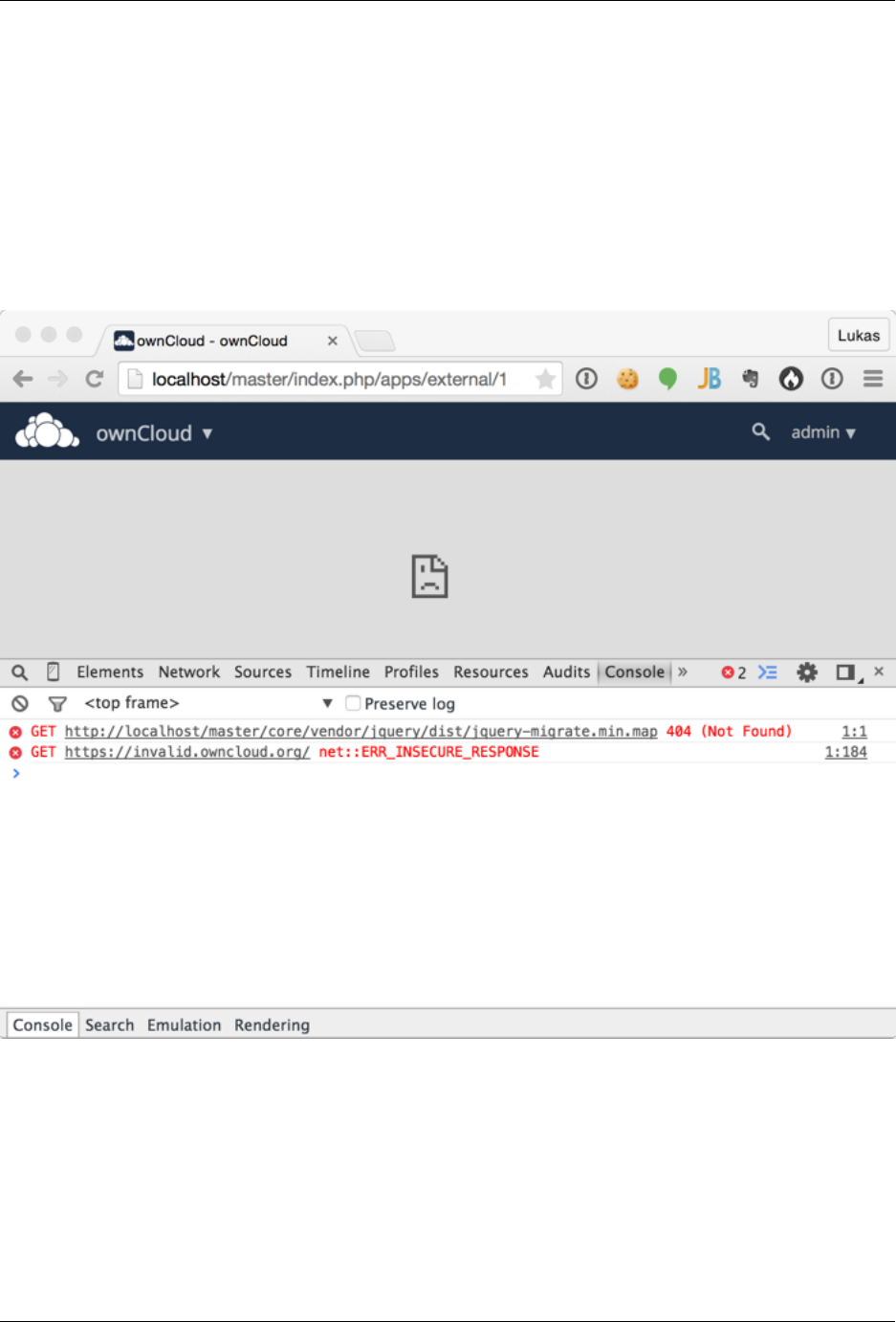Bookmark the page with the star icon
Image resolution: width=896 pixels, height=1322 pixels.
[545, 379]
